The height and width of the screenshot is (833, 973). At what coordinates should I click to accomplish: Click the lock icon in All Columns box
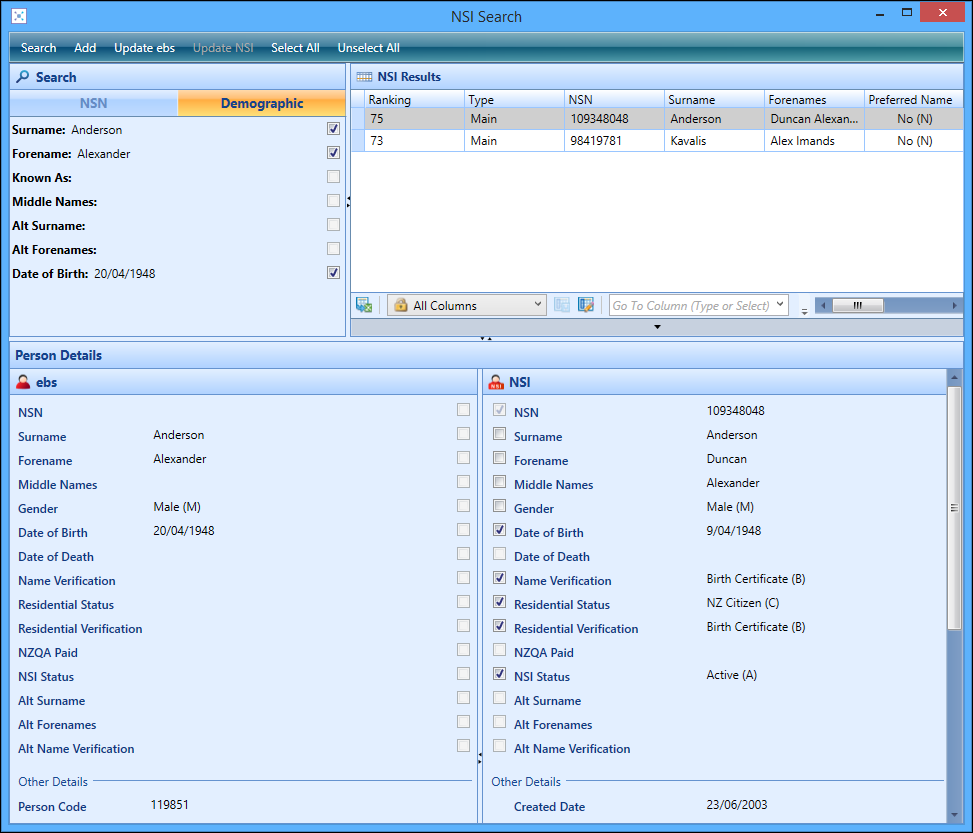(401, 305)
